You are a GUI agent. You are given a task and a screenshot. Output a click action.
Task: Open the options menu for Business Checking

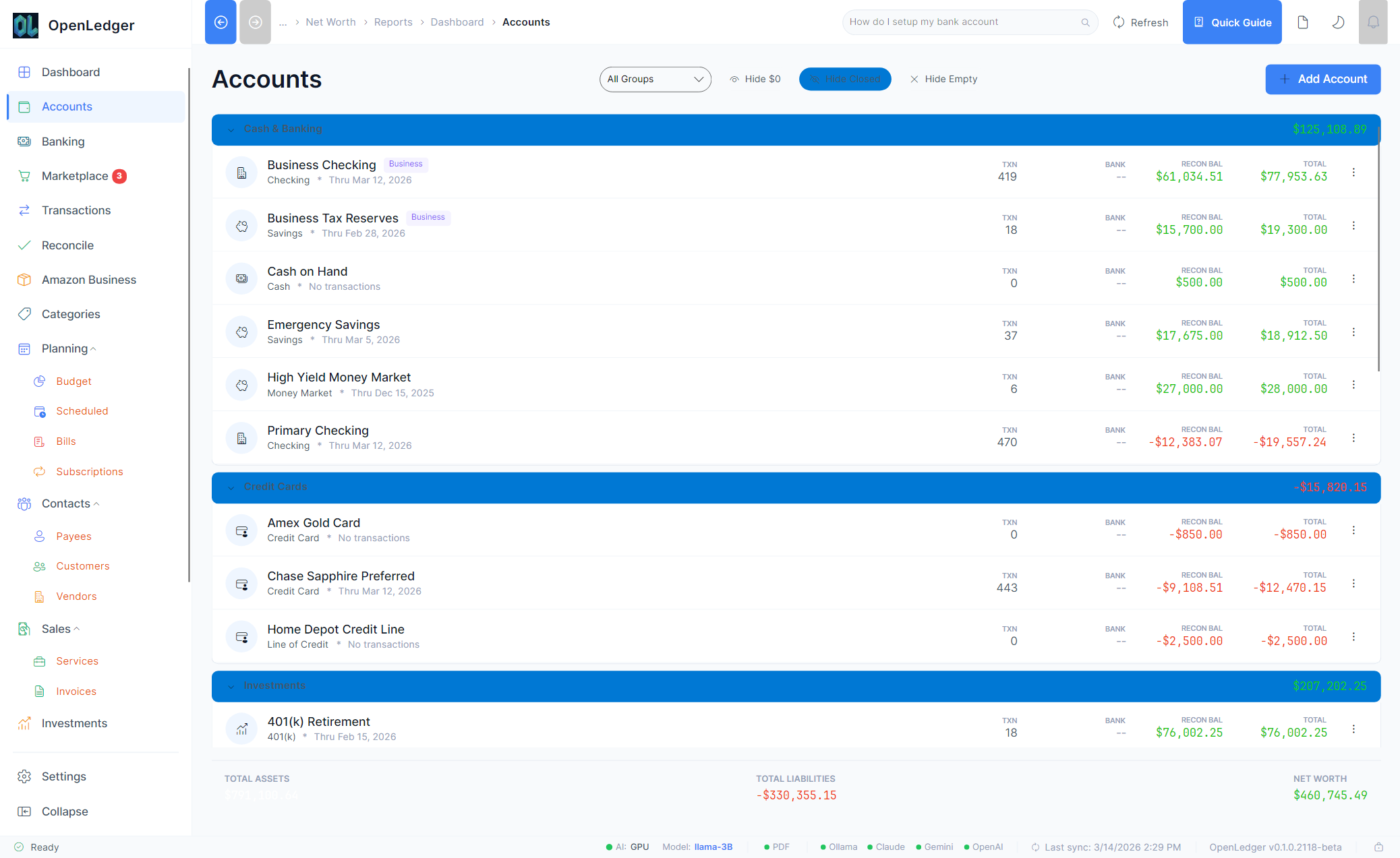point(1353,172)
